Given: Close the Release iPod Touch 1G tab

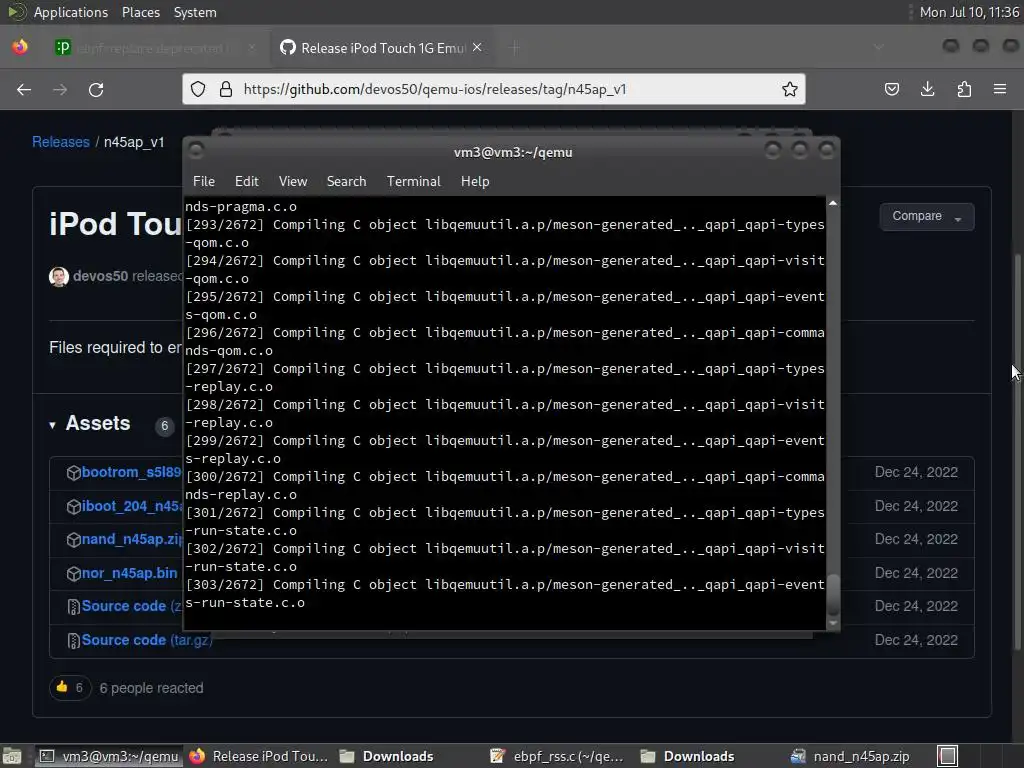Looking at the screenshot, I should (x=477, y=48).
